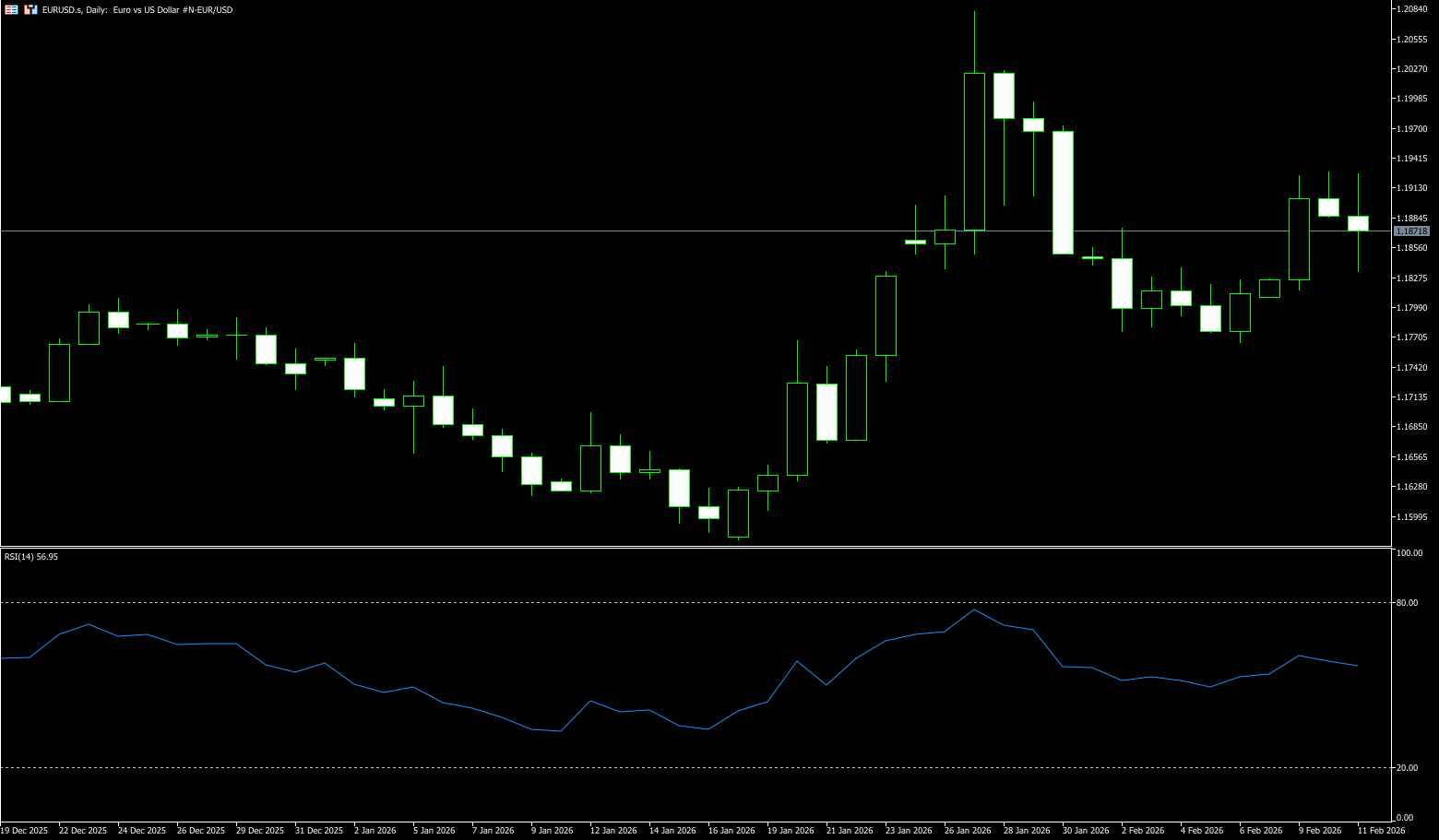Click the Depth of Market icon

[x=30, y=9]
